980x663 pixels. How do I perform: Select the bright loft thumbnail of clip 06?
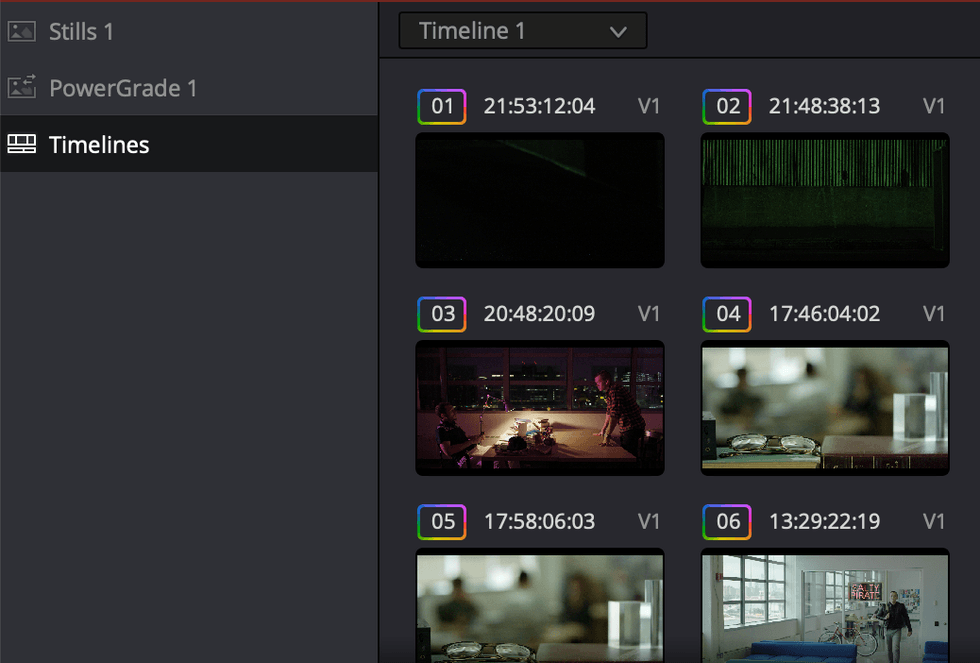click(825, 606)
